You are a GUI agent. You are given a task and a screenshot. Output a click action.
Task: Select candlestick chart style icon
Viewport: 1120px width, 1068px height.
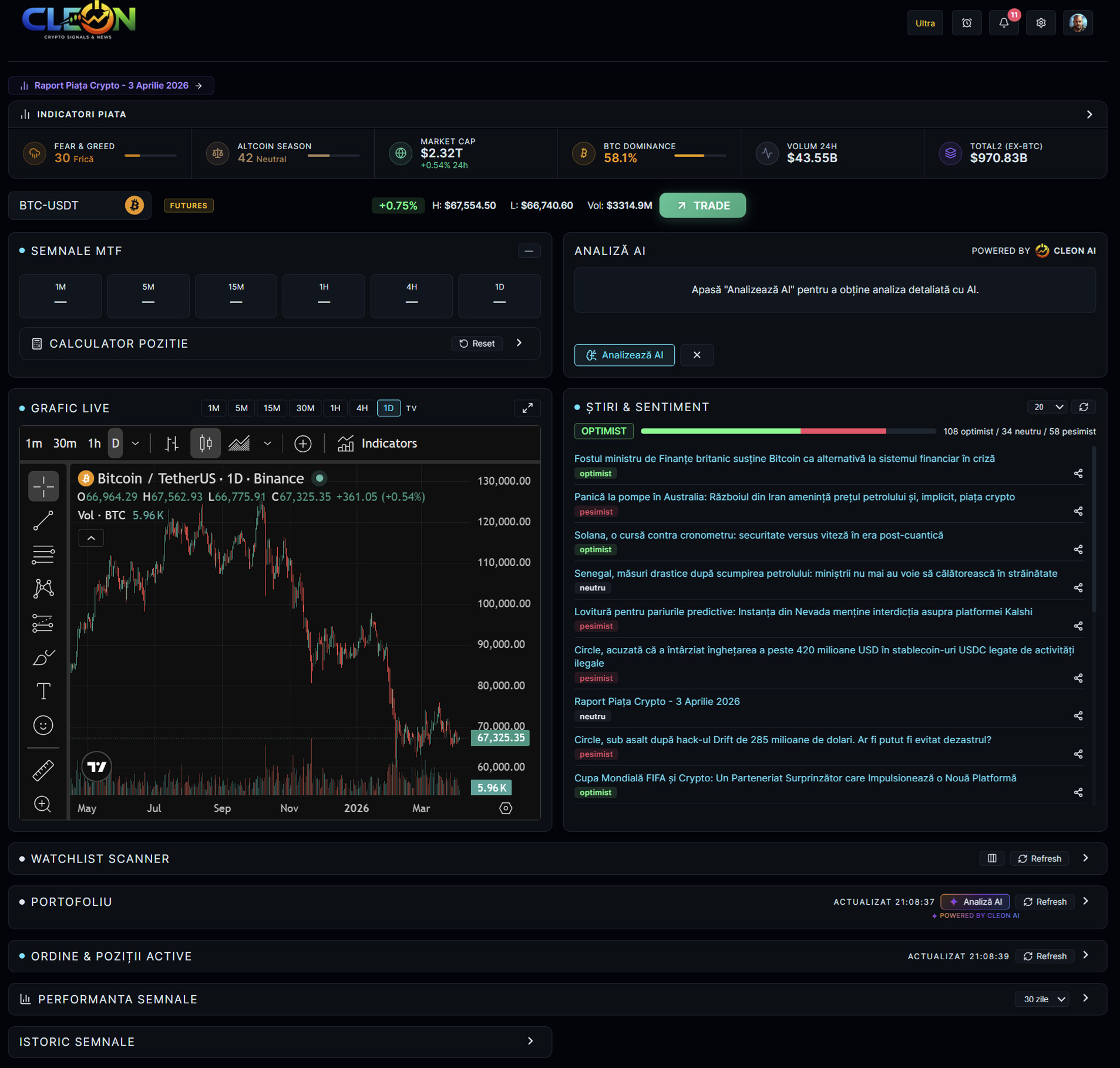[x=206, y=444]
